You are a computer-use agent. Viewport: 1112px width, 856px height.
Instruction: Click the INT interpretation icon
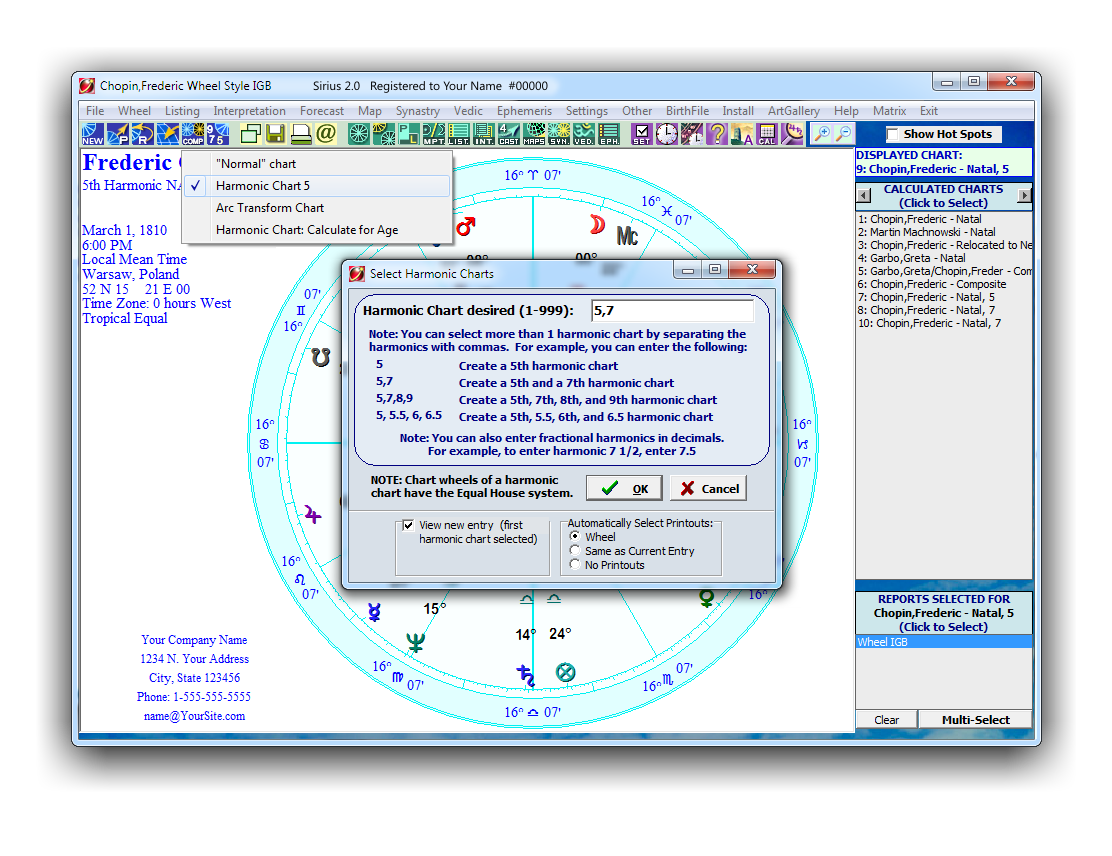(484, 134)
